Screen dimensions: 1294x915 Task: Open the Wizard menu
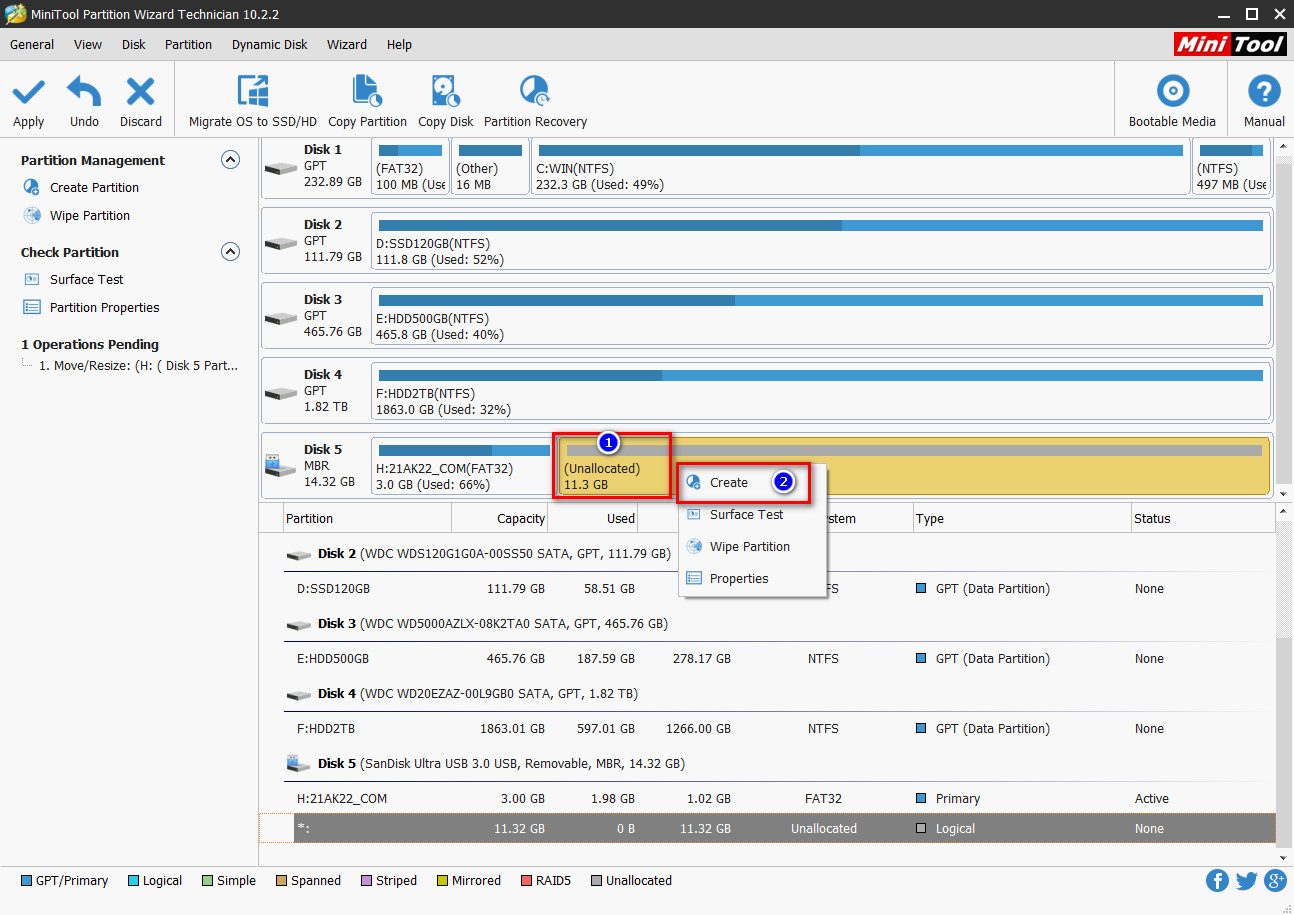click(347, 44)
